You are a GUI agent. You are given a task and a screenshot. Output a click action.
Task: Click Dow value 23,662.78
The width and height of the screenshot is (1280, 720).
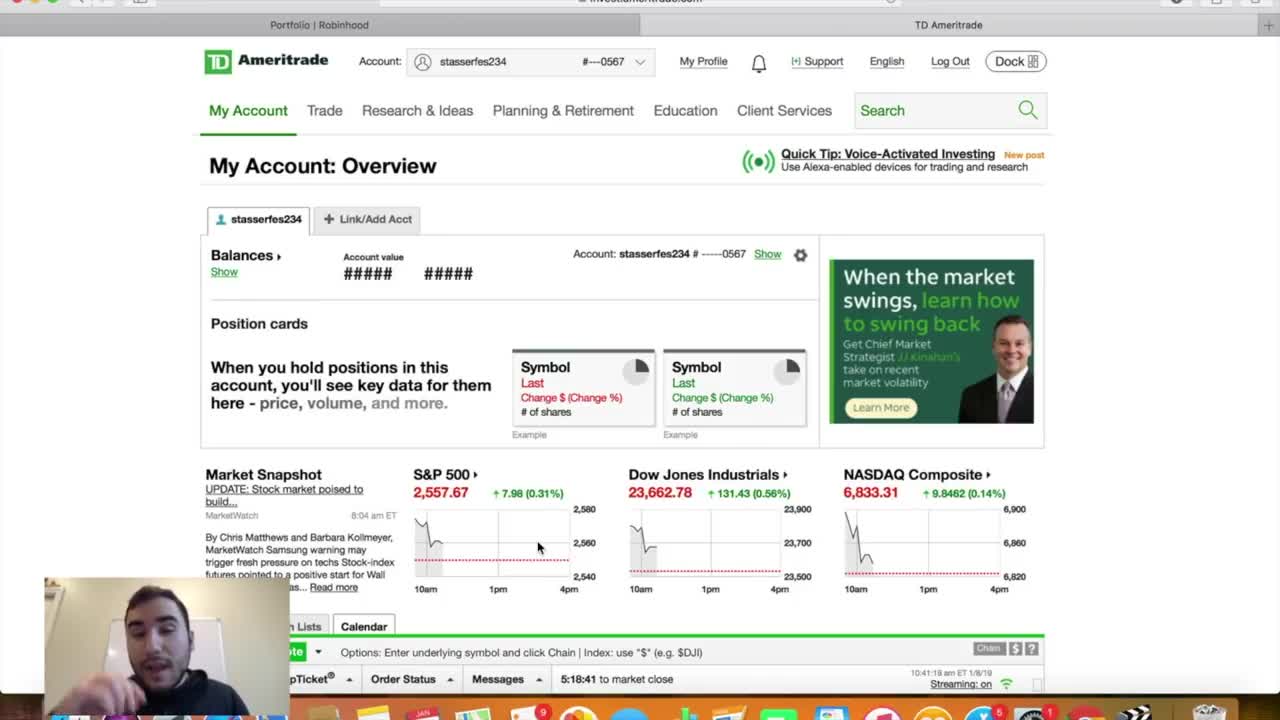point(660,493)
